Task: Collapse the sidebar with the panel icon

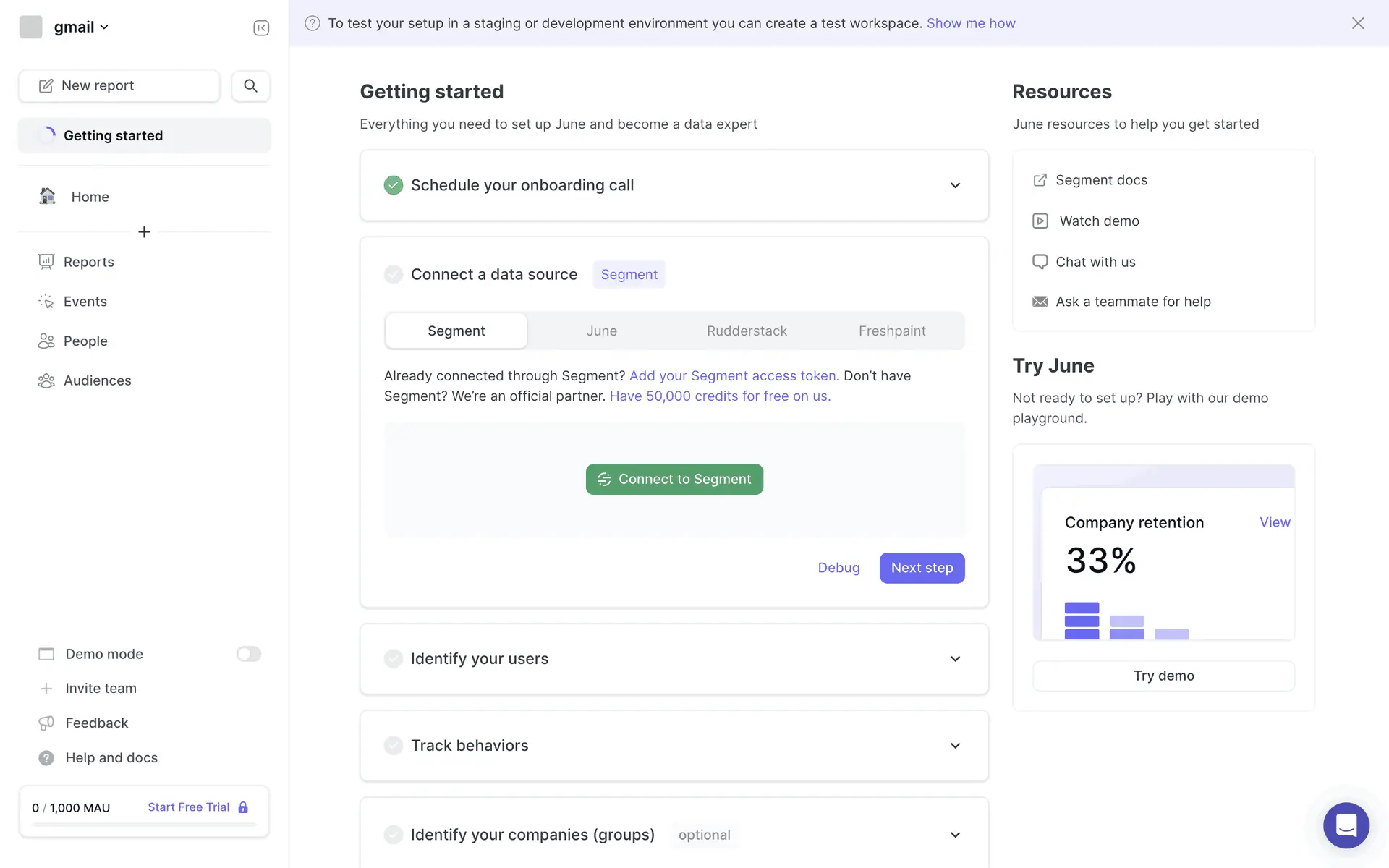Action: click(x=261, y=27)
